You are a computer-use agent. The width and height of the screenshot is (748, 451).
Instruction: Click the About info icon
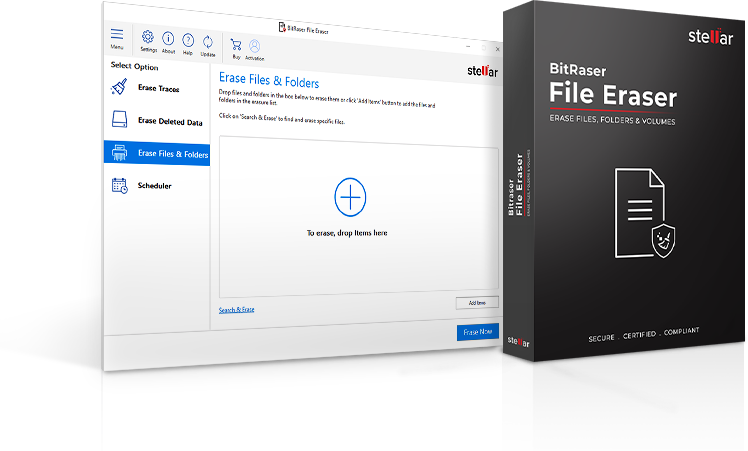click(x=168, y=38)
